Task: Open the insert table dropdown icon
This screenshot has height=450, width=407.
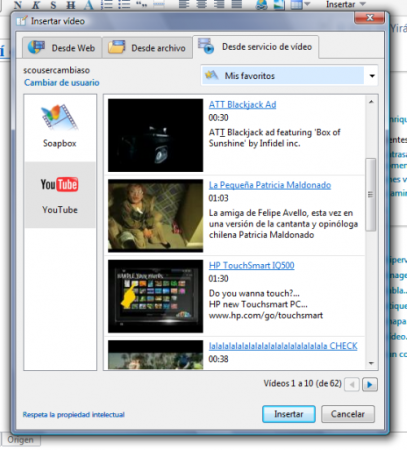Action: 300,5
